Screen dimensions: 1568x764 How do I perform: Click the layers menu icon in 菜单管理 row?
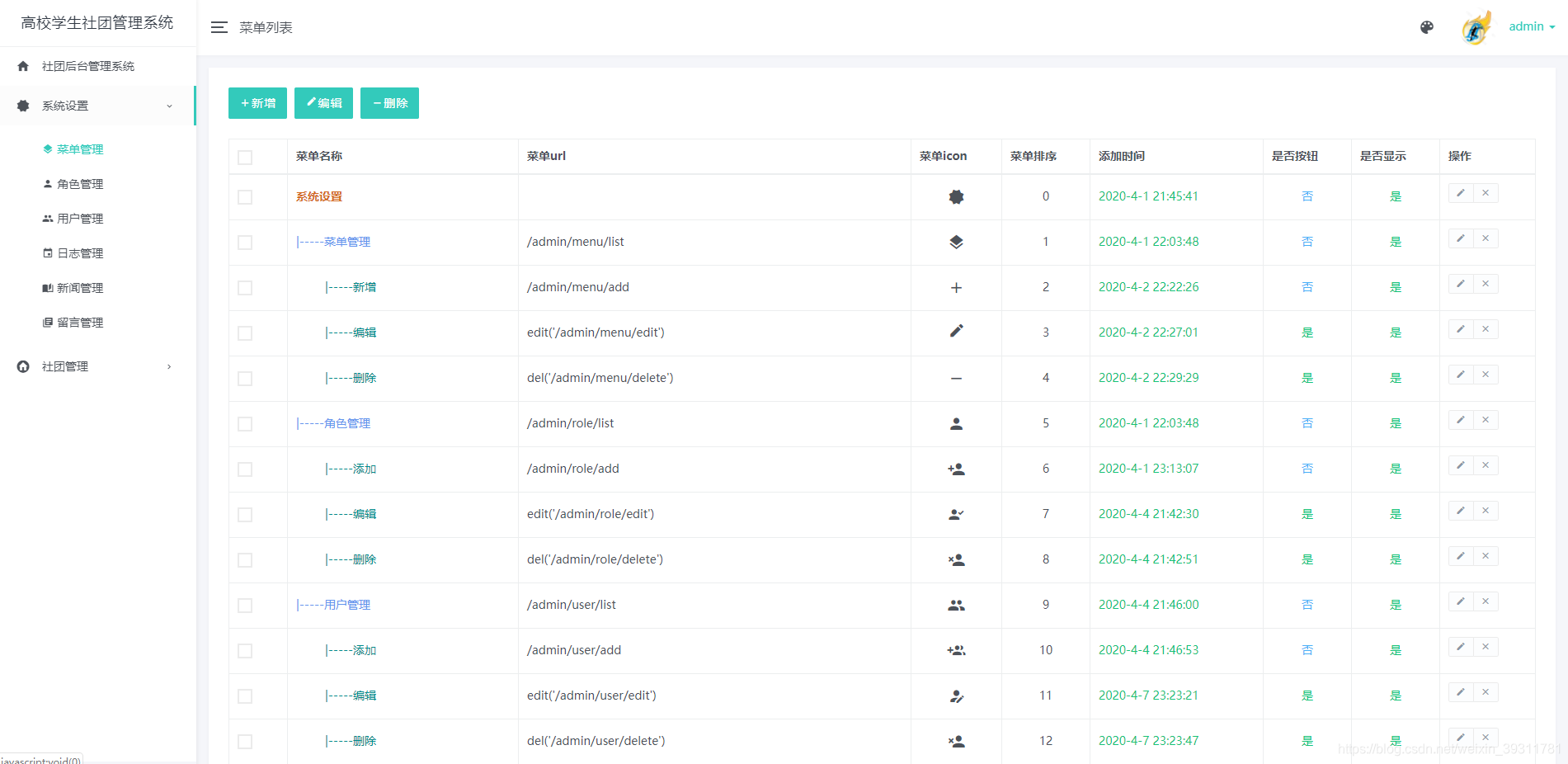956,243
